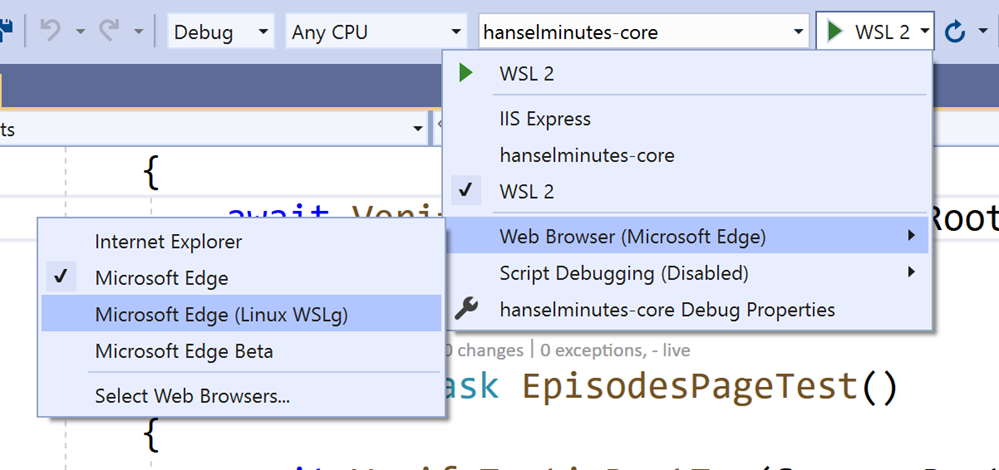The image size is (999, 470).
Task: Select the checked WSL 2 launch profile
Action: [x=688, y=191]
